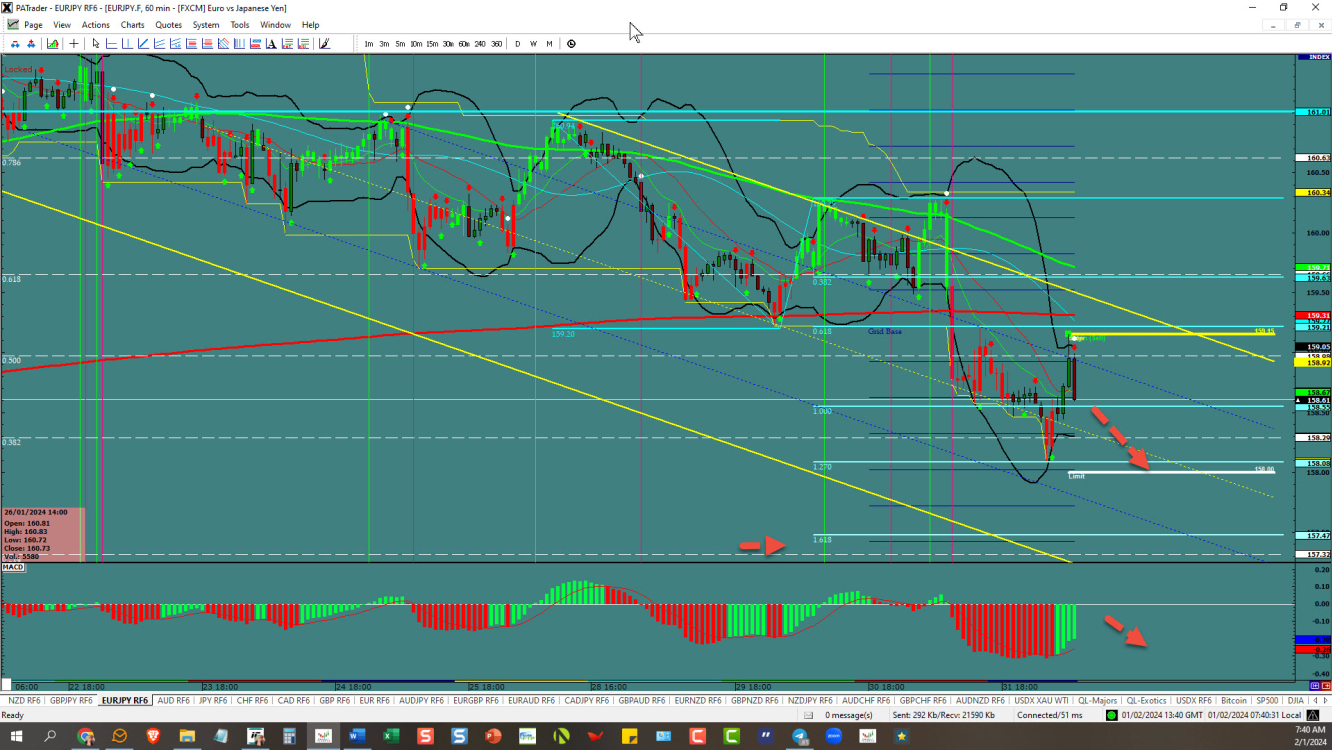Switch chart to 3m timeframe
The height and width of the screenshot is (750, 1332).
click(x=384, y=44)
